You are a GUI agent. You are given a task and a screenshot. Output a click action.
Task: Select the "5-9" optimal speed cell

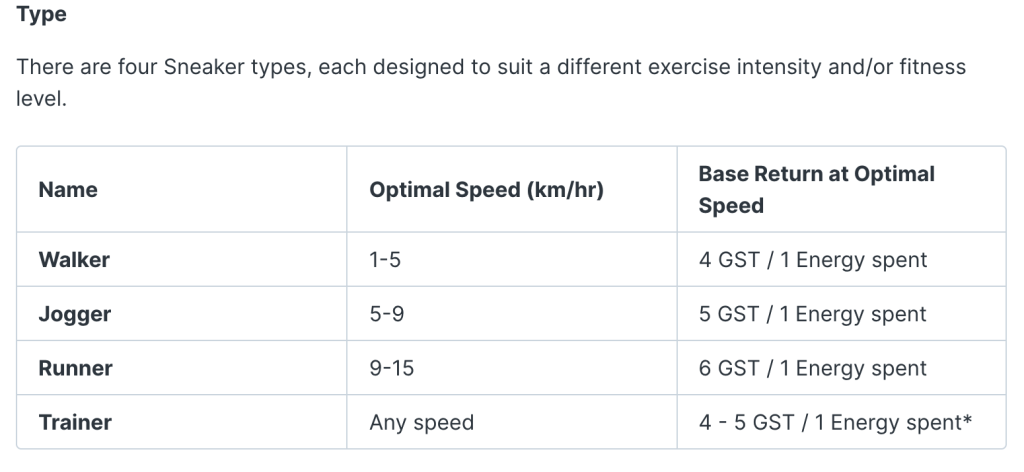[386, 314]
